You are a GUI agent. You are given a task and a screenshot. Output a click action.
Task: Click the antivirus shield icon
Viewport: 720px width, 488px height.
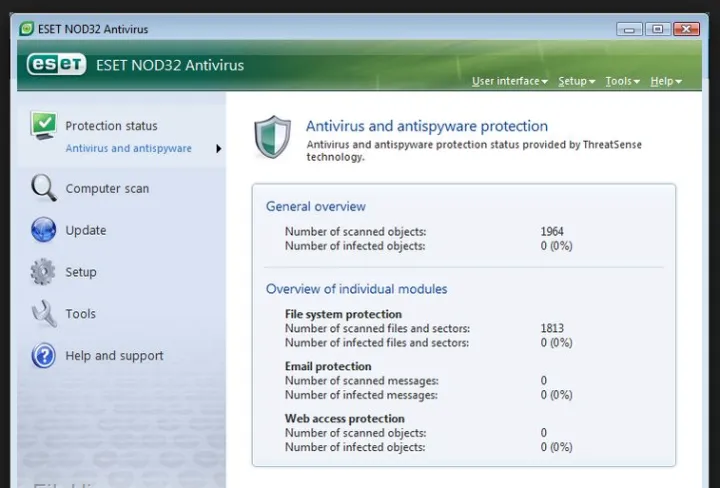[272, 136]
